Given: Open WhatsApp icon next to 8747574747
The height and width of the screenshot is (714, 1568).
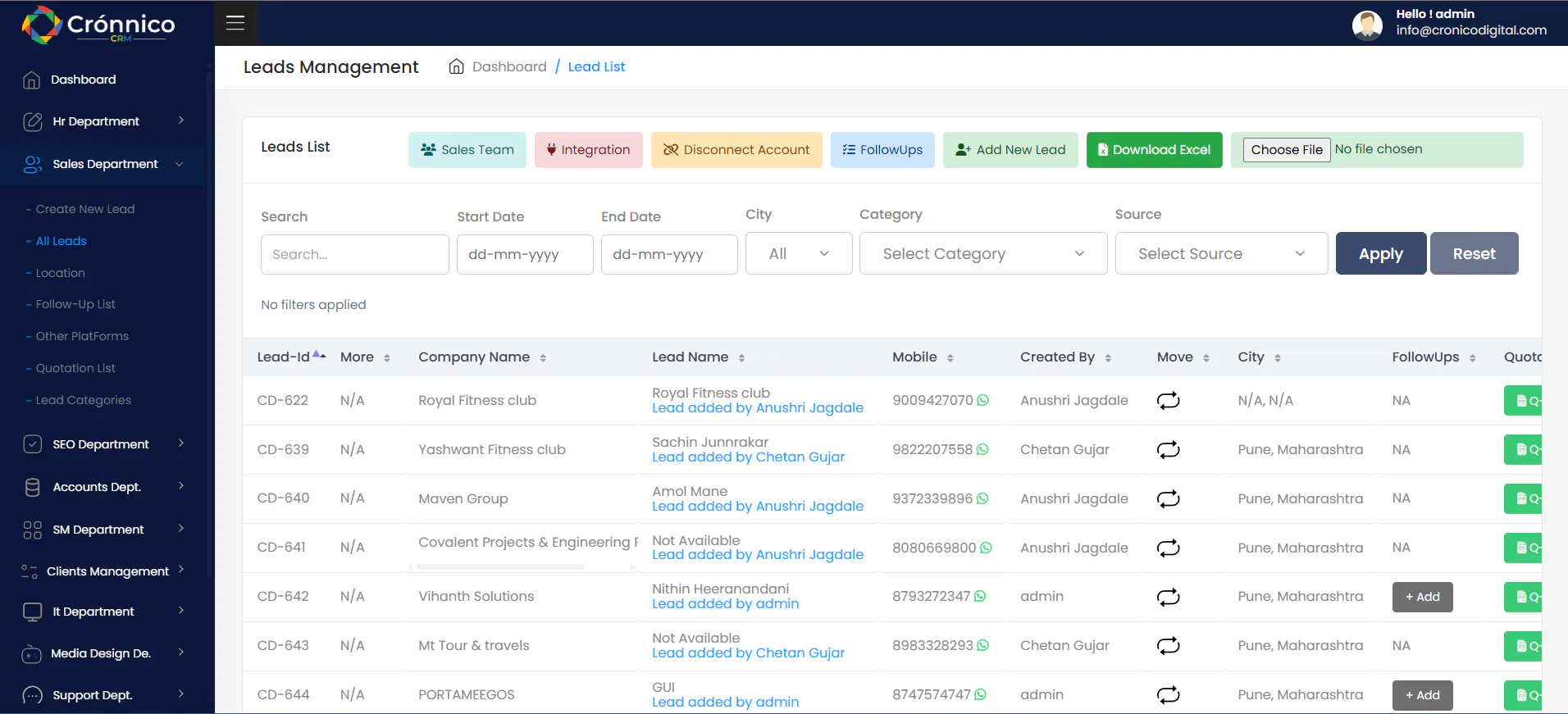Looking at the screenshot, I should click(x=980, y=694).
